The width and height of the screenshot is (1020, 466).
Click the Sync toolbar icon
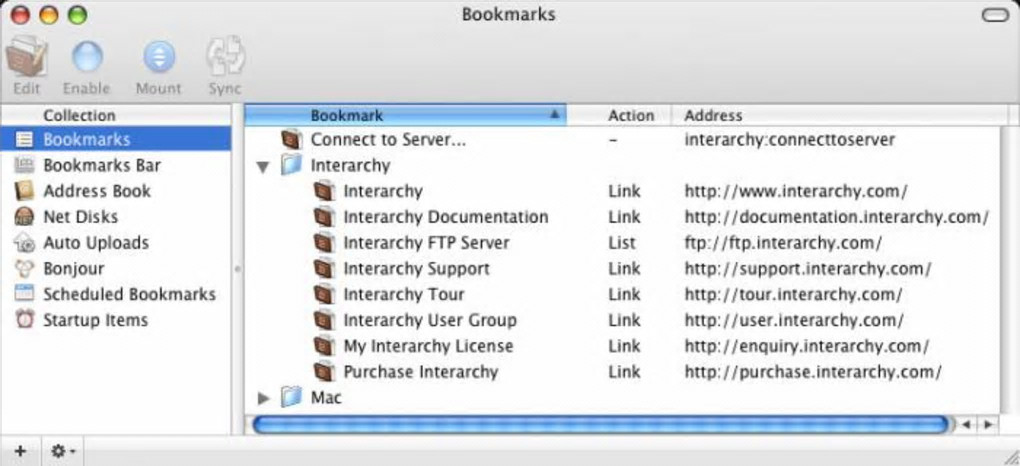coord(225,57)
